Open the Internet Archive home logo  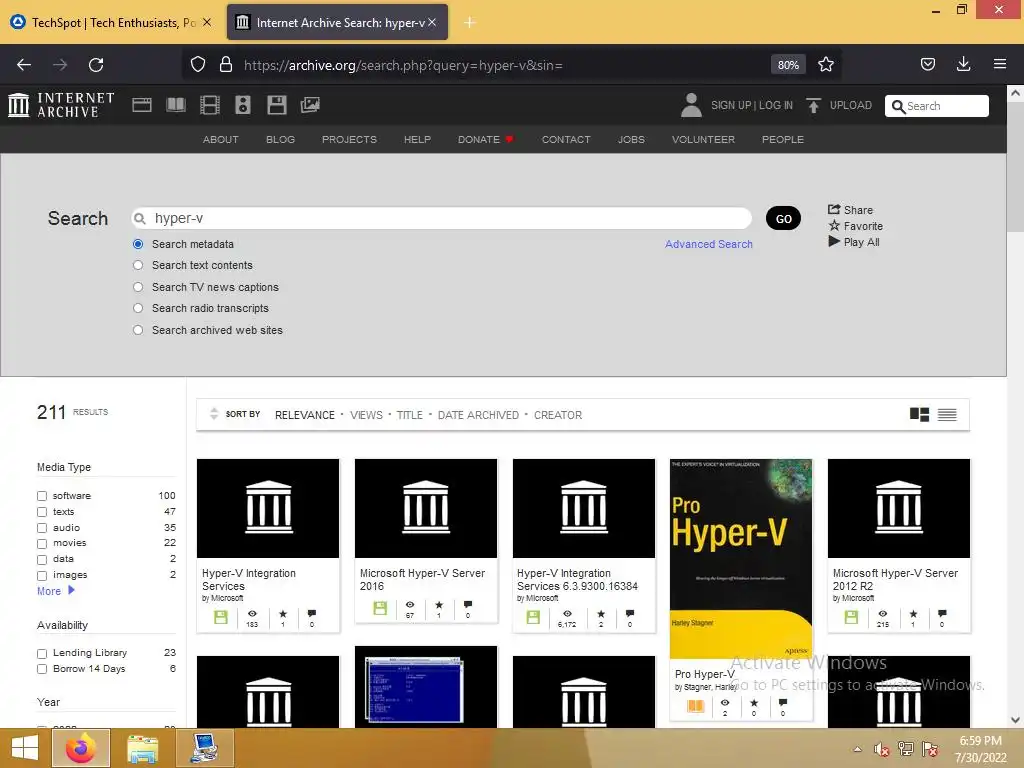coord(61,104)
